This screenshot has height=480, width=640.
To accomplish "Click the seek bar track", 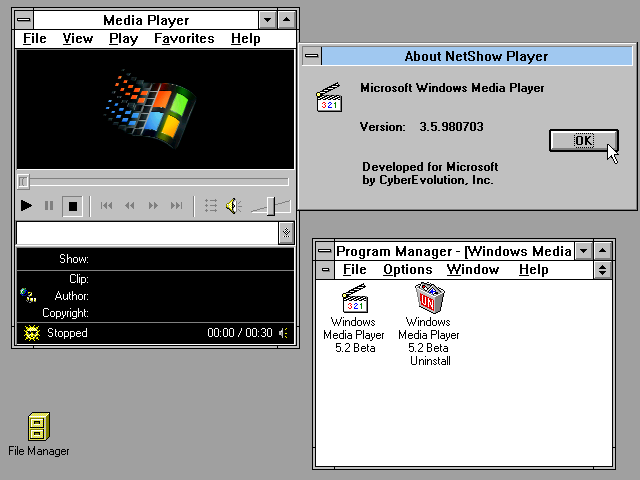I will (x=158, y=182).
